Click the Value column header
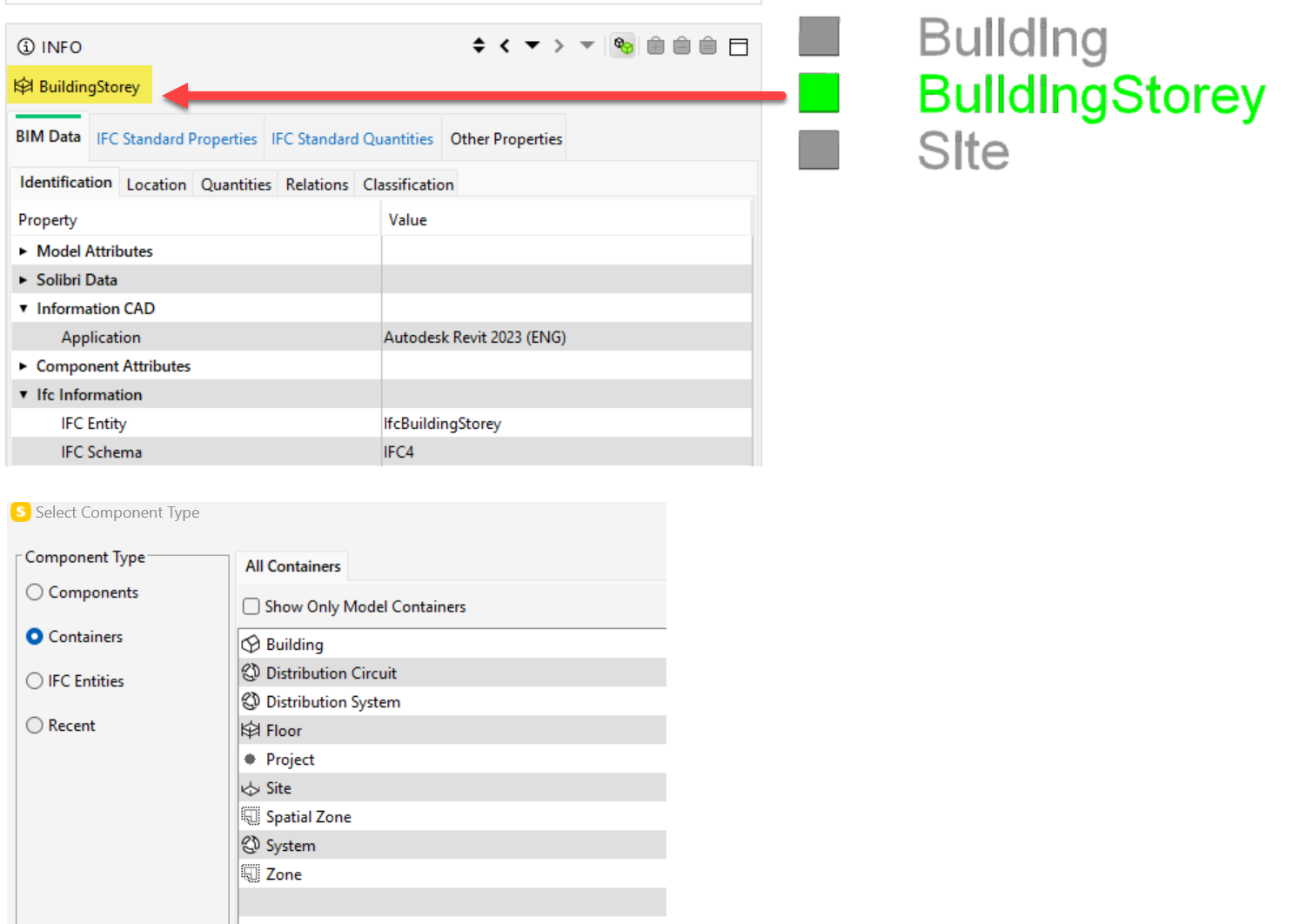Viewport: 1292px width, 924px height. click(x=566, y=220)
